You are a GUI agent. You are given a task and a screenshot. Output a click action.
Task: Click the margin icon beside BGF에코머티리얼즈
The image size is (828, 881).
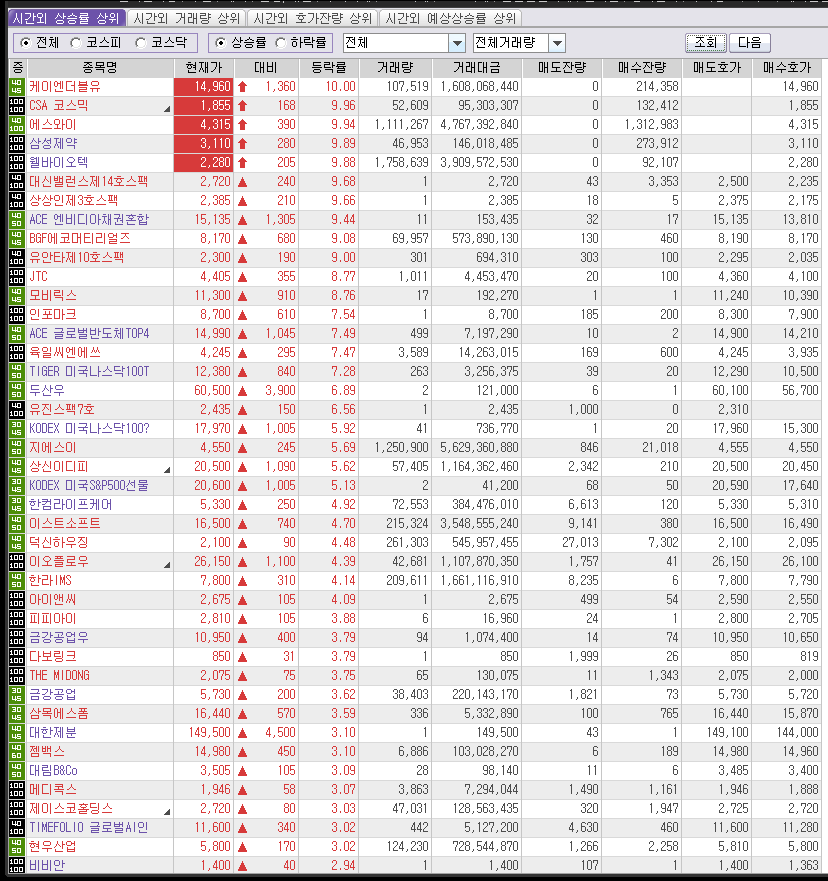coord(16,239)
